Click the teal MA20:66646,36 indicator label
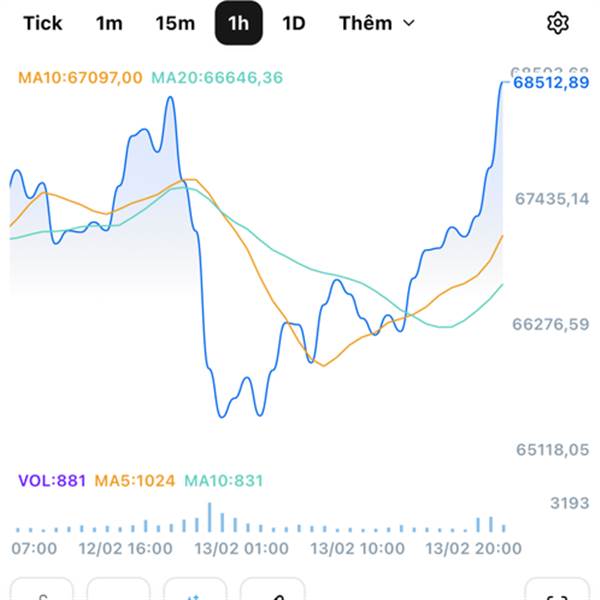 217,76
